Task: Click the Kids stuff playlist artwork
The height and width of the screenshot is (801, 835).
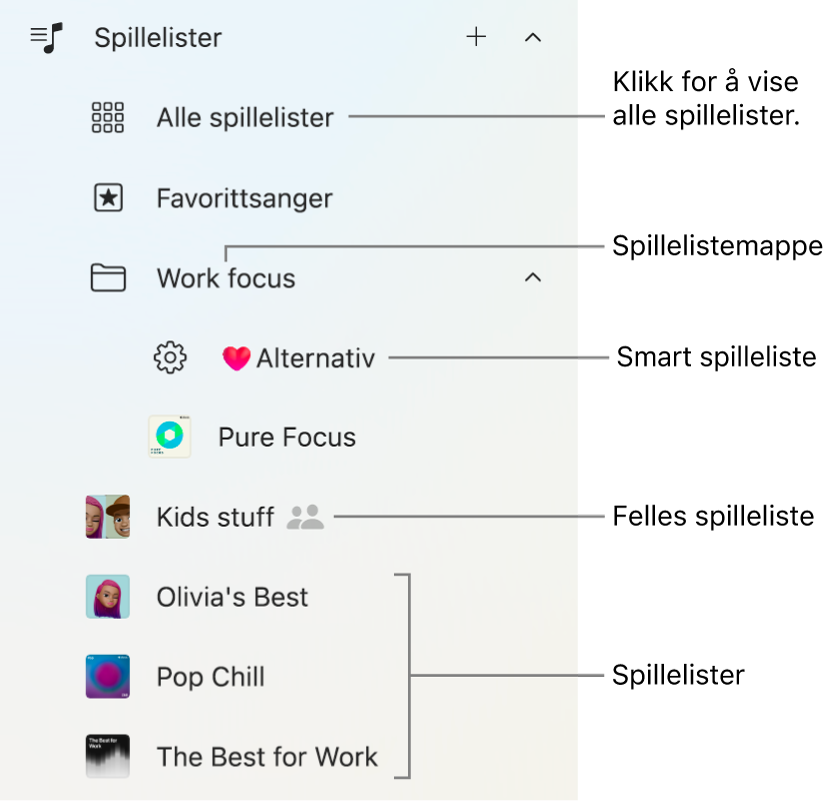Action: click(x=108, y=517)
